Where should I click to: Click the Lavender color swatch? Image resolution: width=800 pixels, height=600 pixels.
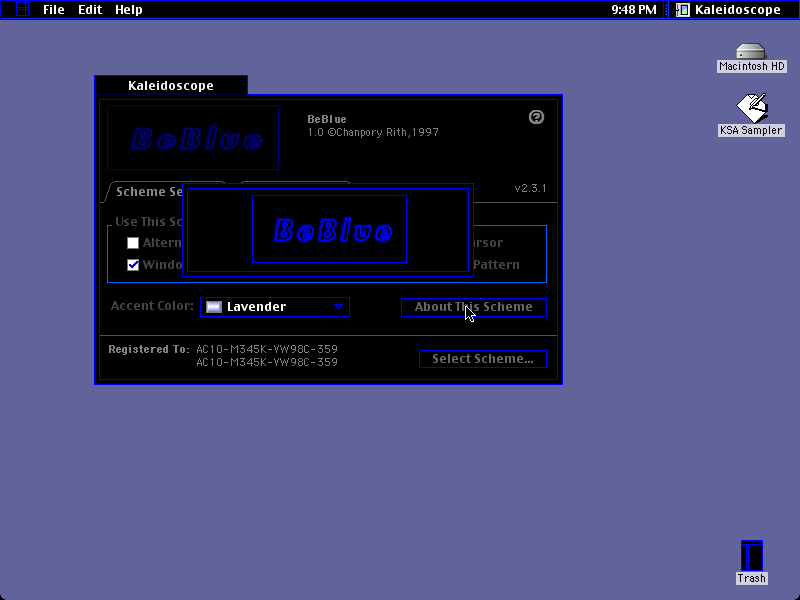pos(214,307)
